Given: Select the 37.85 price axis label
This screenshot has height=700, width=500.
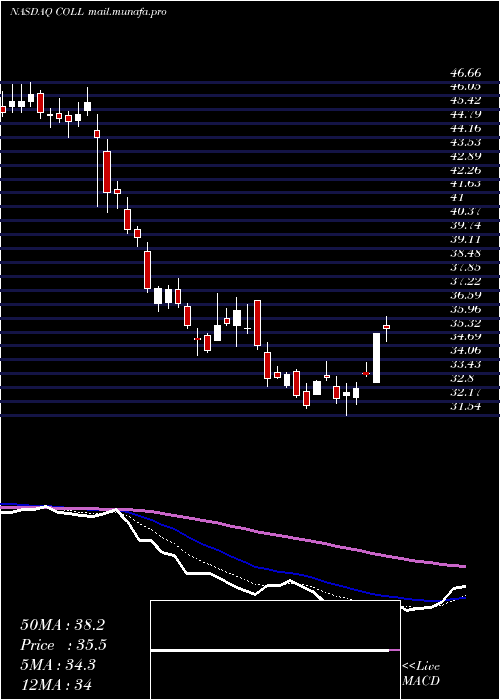Looking at the screenshot, I should pyautogui.click(x=465, y=267).
